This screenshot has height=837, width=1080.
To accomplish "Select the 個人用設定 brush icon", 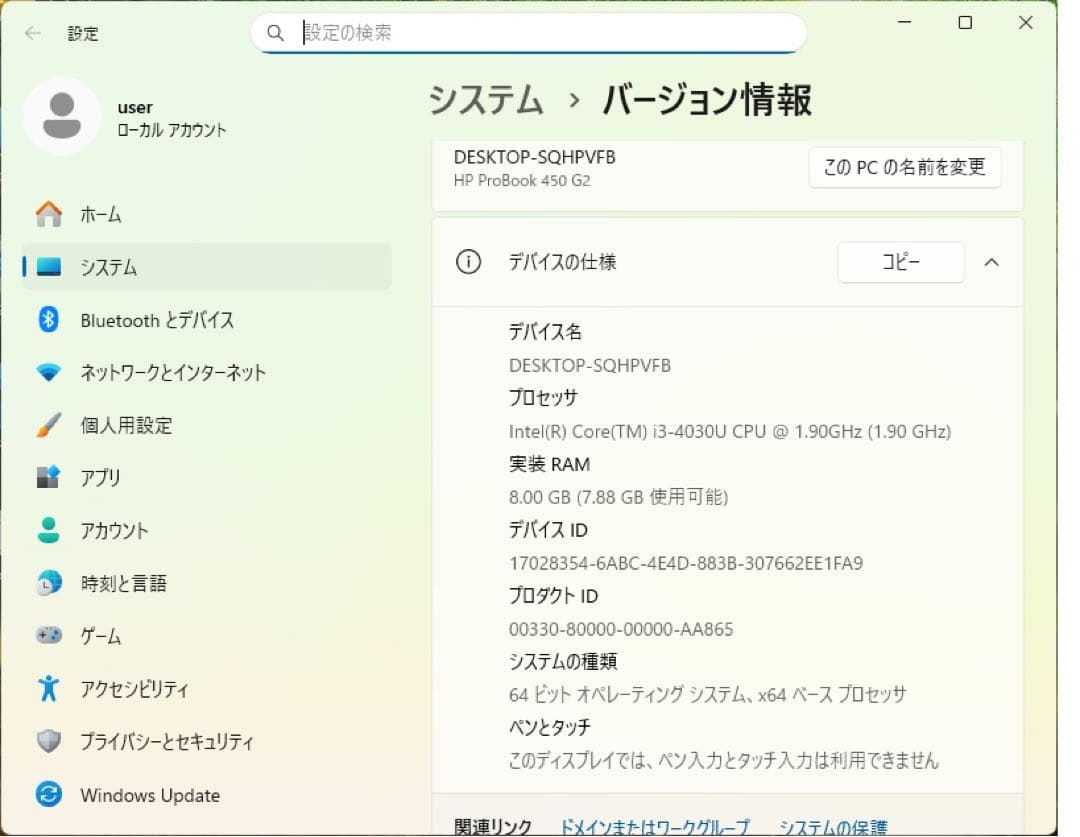I will point(48,425).
